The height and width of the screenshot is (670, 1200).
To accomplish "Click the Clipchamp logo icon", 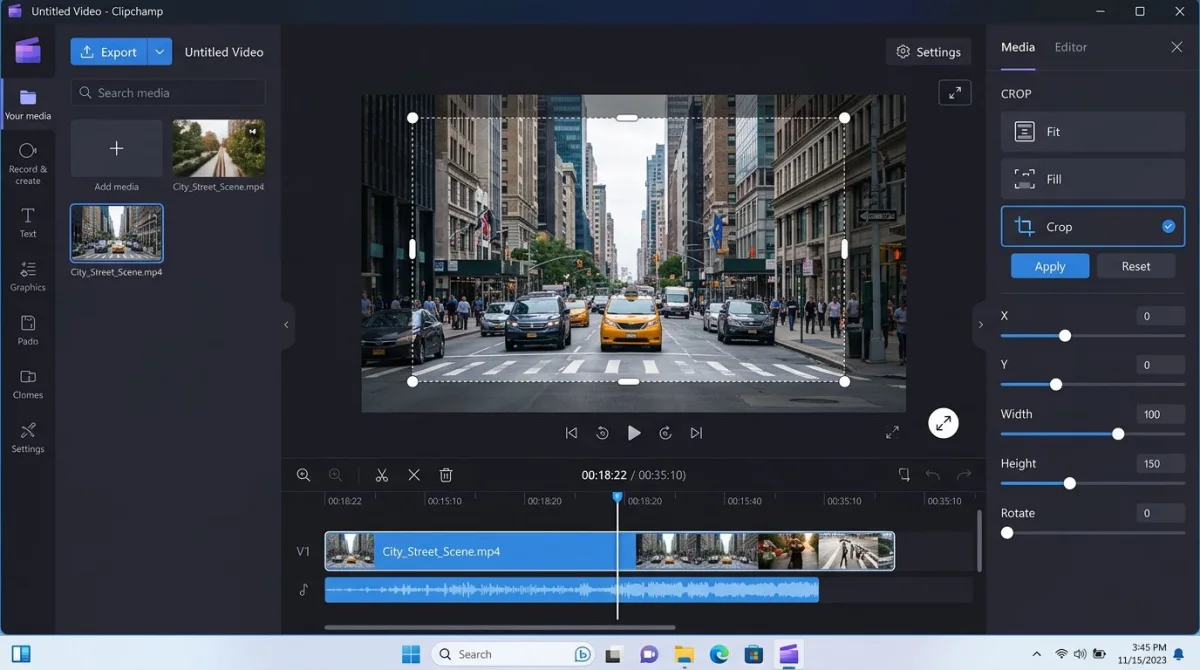I will [28, 50].
